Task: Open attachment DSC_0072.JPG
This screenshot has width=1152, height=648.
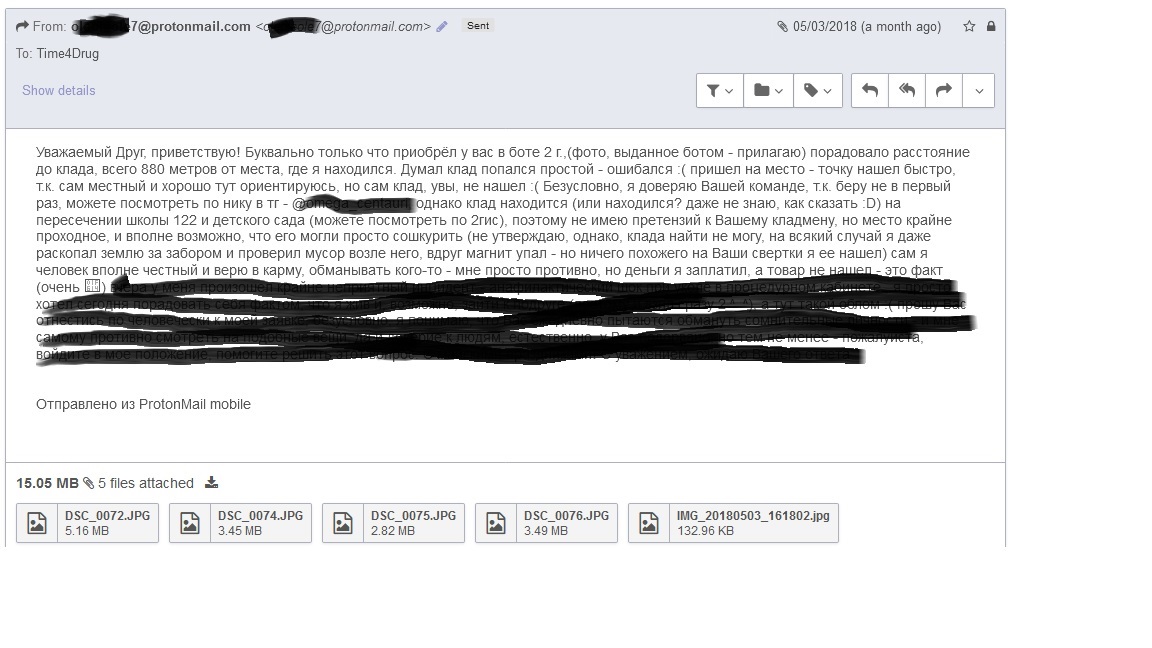Action: click(87, 523)
